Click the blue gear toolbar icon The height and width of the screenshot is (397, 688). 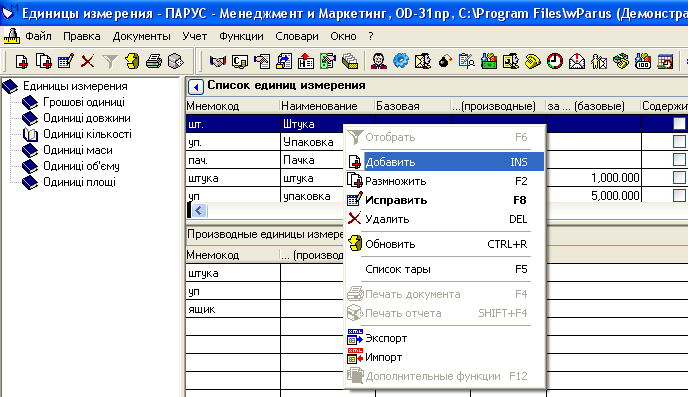pos(401,61)
